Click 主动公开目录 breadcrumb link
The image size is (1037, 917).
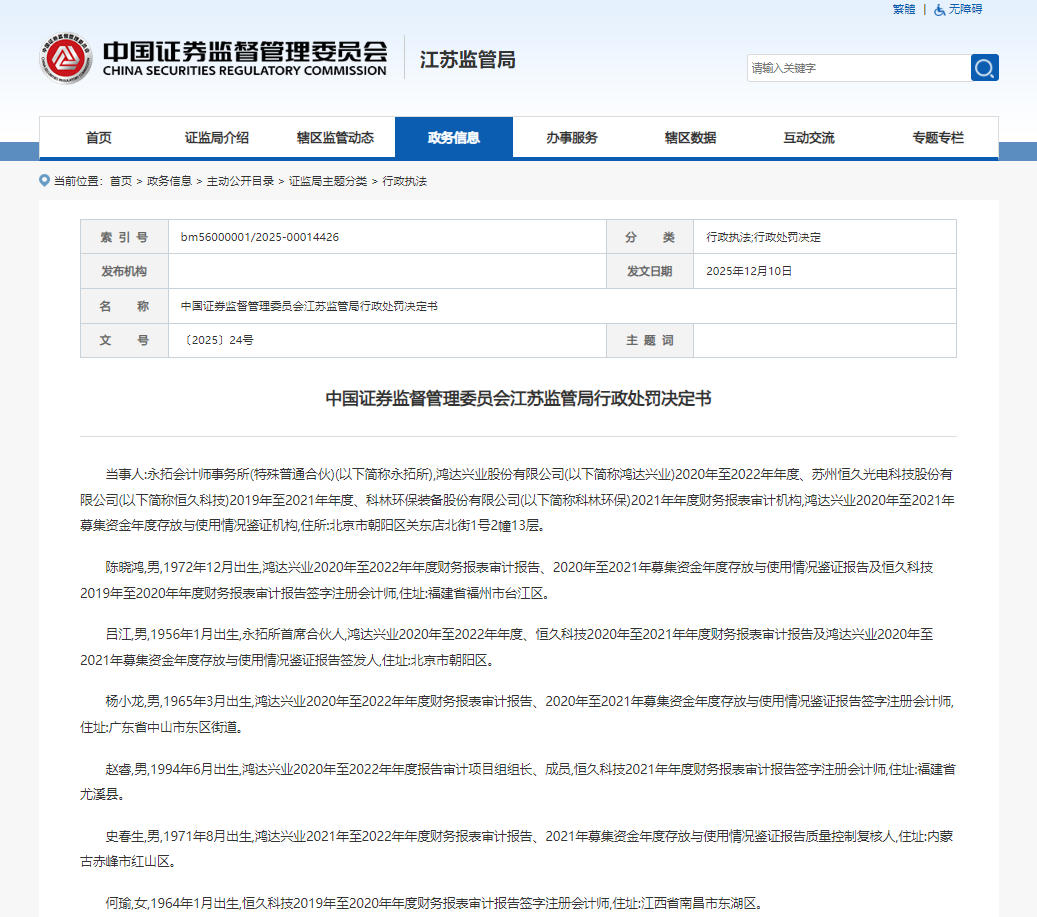tap(240, 181)
